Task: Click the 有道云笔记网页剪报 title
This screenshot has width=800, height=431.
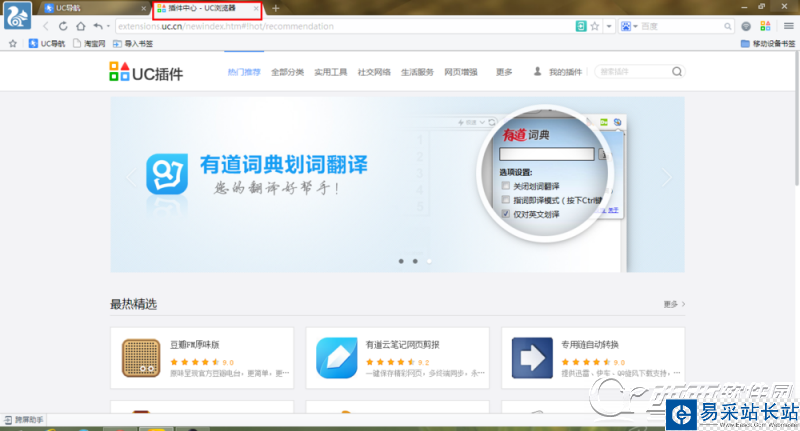Action: (403, 345)
